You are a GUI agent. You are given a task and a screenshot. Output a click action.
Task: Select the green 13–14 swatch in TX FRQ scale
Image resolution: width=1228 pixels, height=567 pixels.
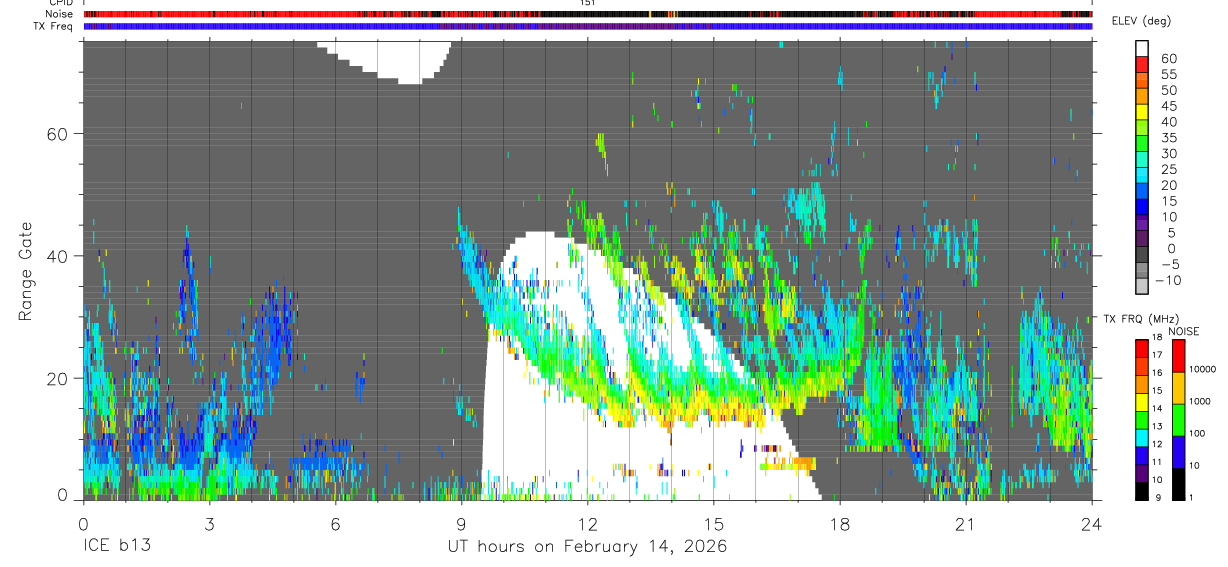pyautogui.click(x=1142, y=420)
